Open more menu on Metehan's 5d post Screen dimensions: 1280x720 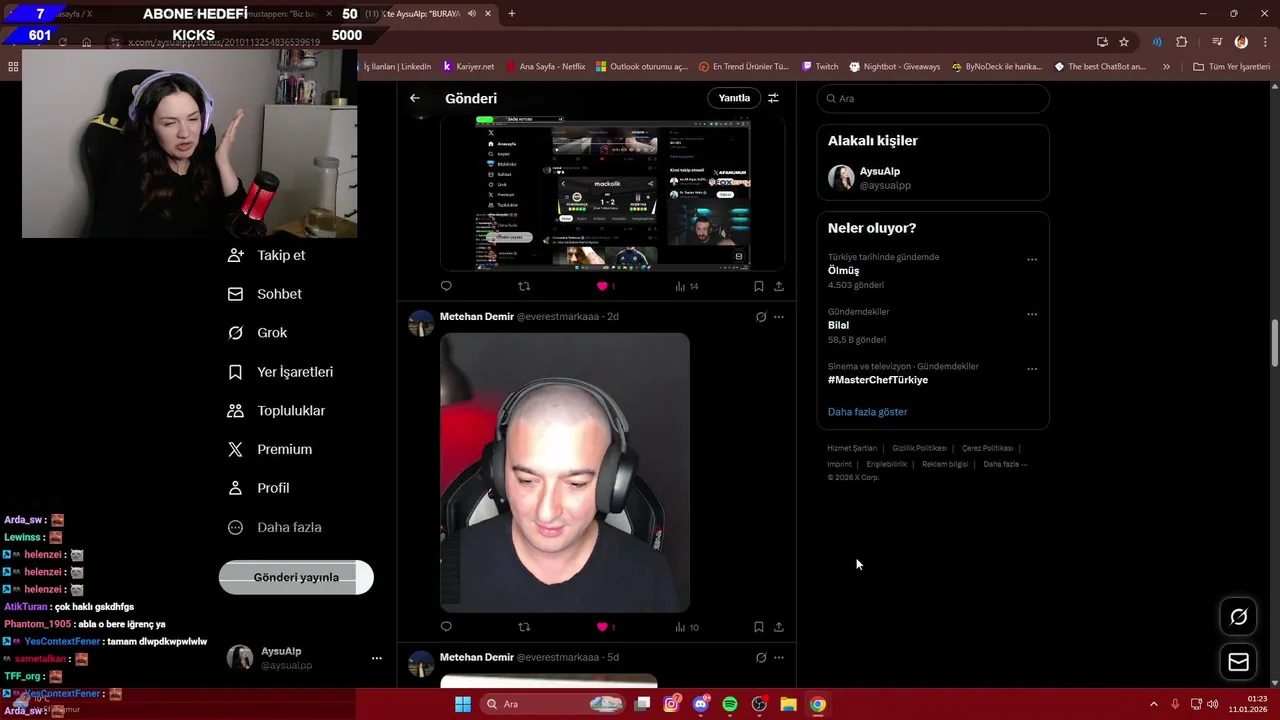(779, 657)
